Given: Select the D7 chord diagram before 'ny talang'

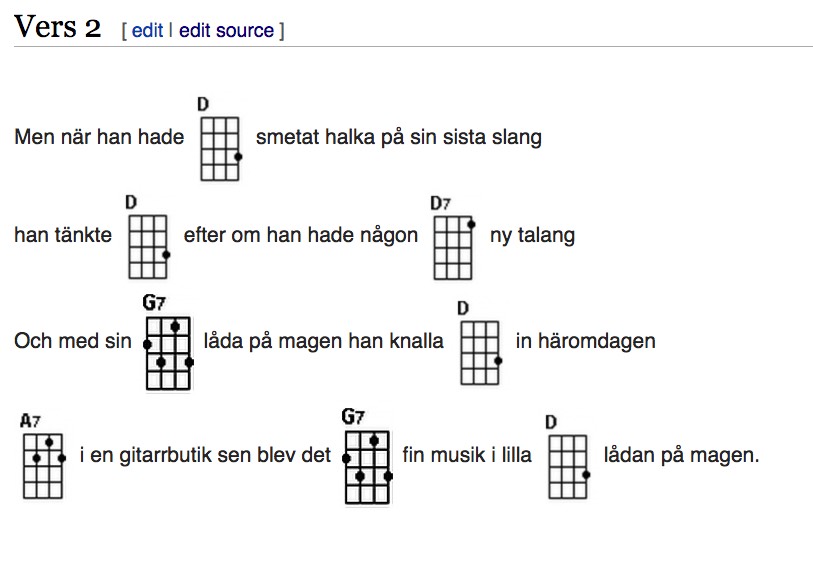Looking at the screenshot, I should (x=453, y=238).
